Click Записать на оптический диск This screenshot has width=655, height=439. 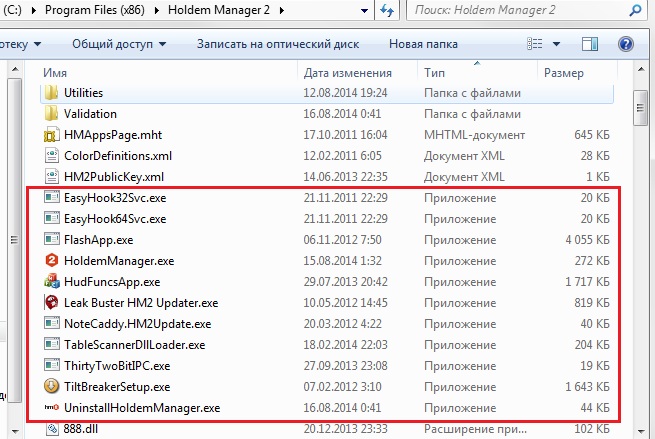click(x=278, y=44)
